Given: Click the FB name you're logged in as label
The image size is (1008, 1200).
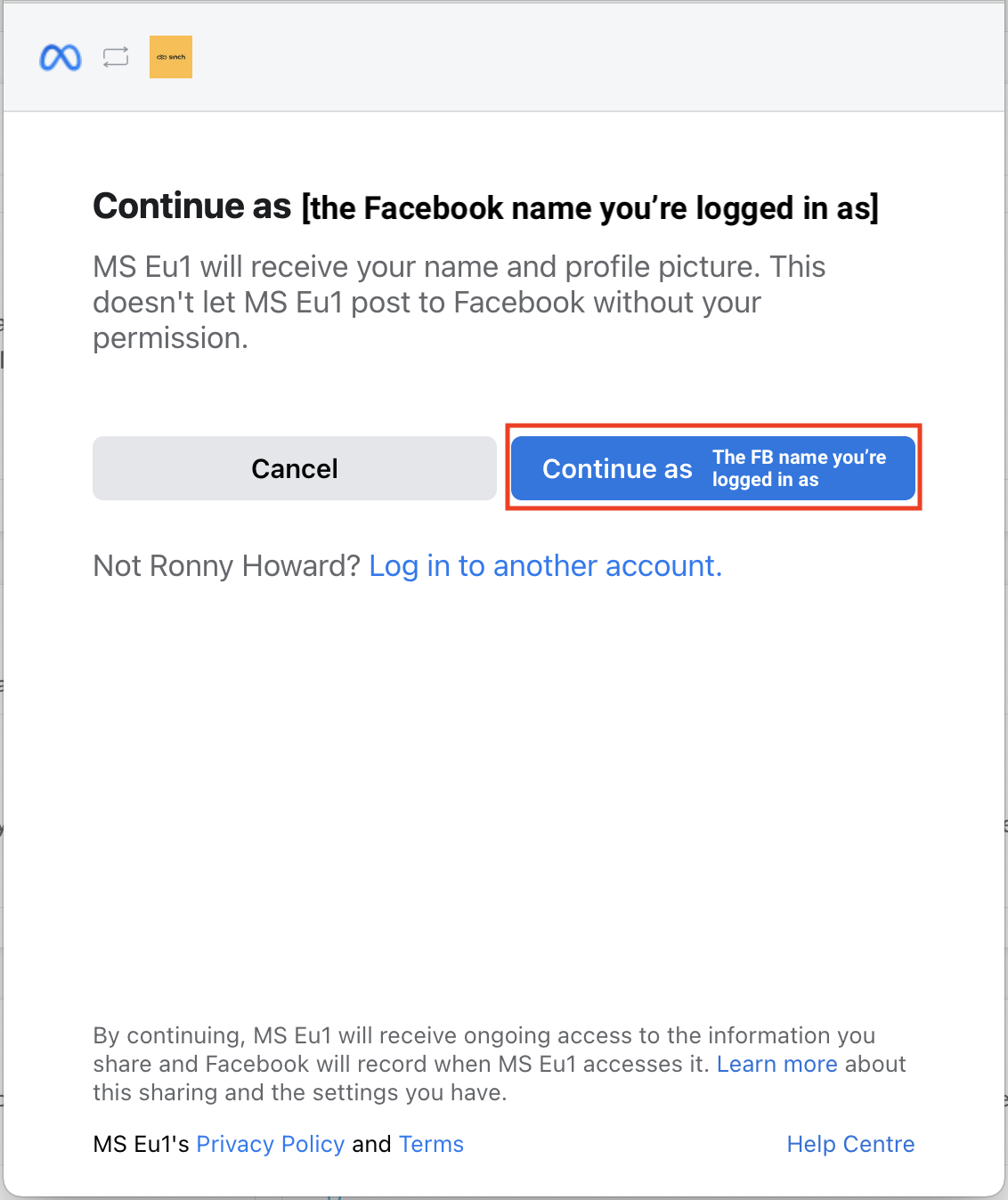Looking at the screenshot, I should click(x=799, y=468).
